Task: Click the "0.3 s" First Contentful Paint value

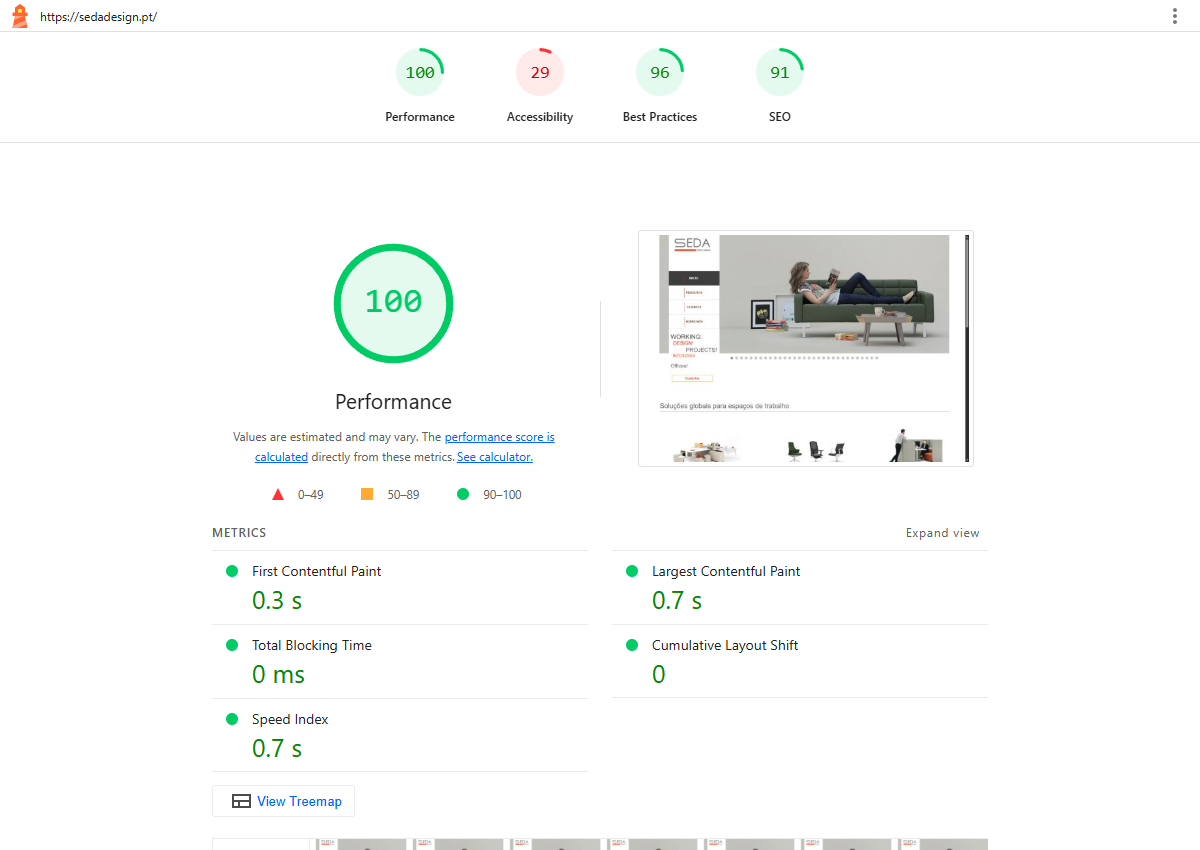Action: coord(277,600)
